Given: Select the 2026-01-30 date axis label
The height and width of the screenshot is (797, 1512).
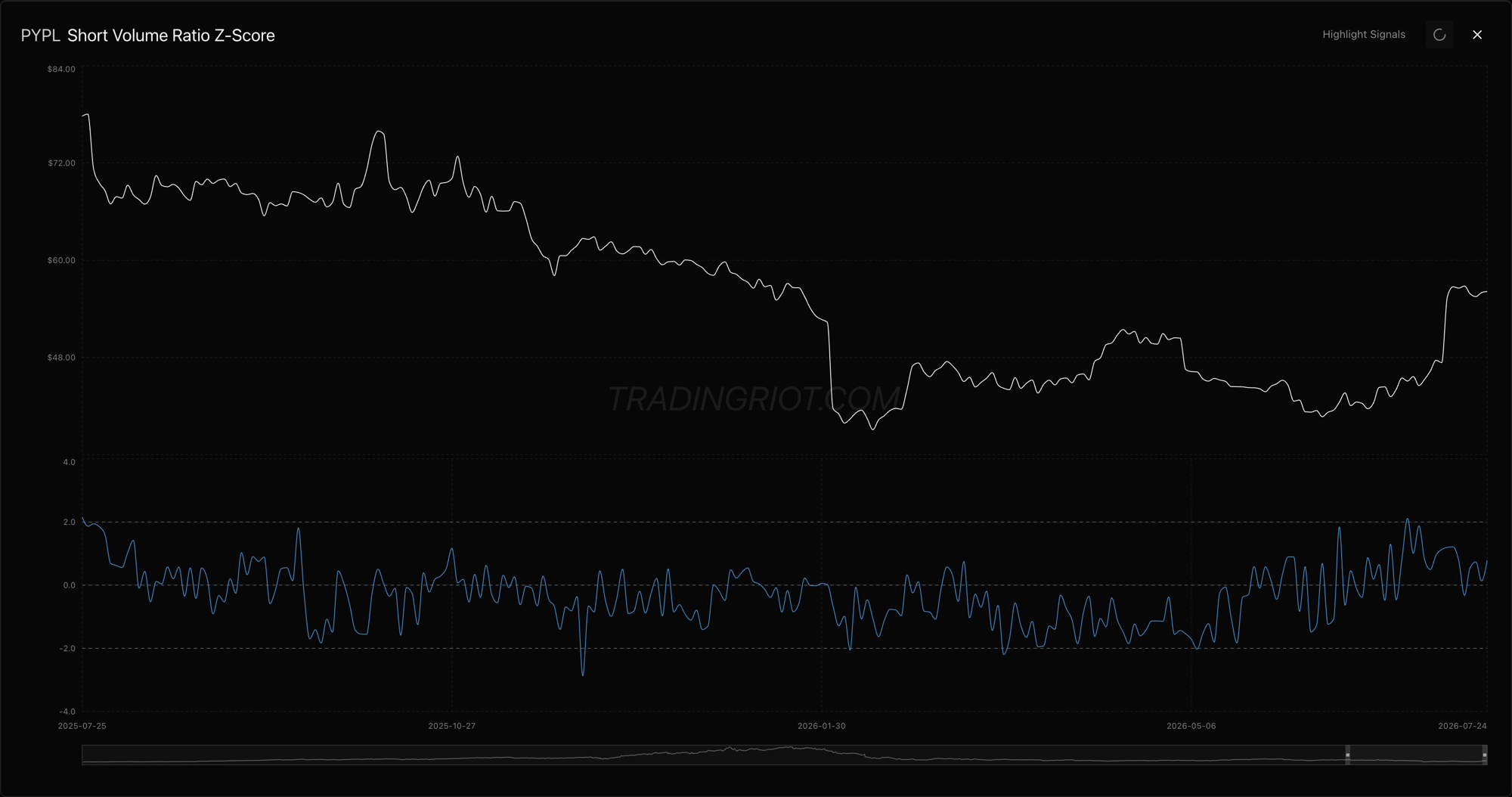Looking at the screenshot, I should (822, 726).
